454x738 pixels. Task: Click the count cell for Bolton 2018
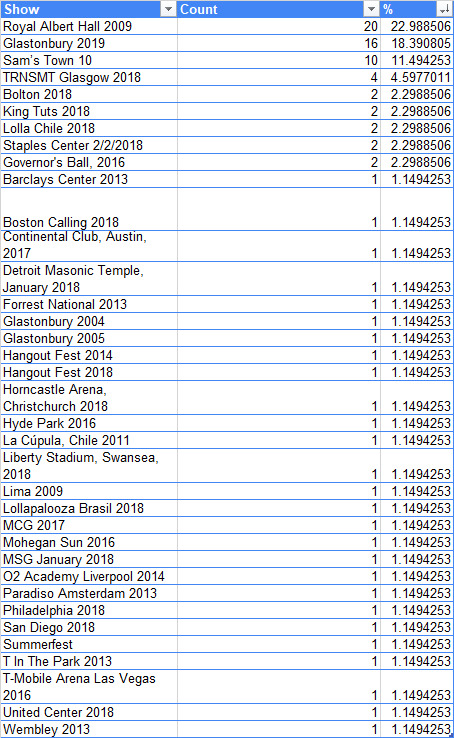[x=279, y=94]
